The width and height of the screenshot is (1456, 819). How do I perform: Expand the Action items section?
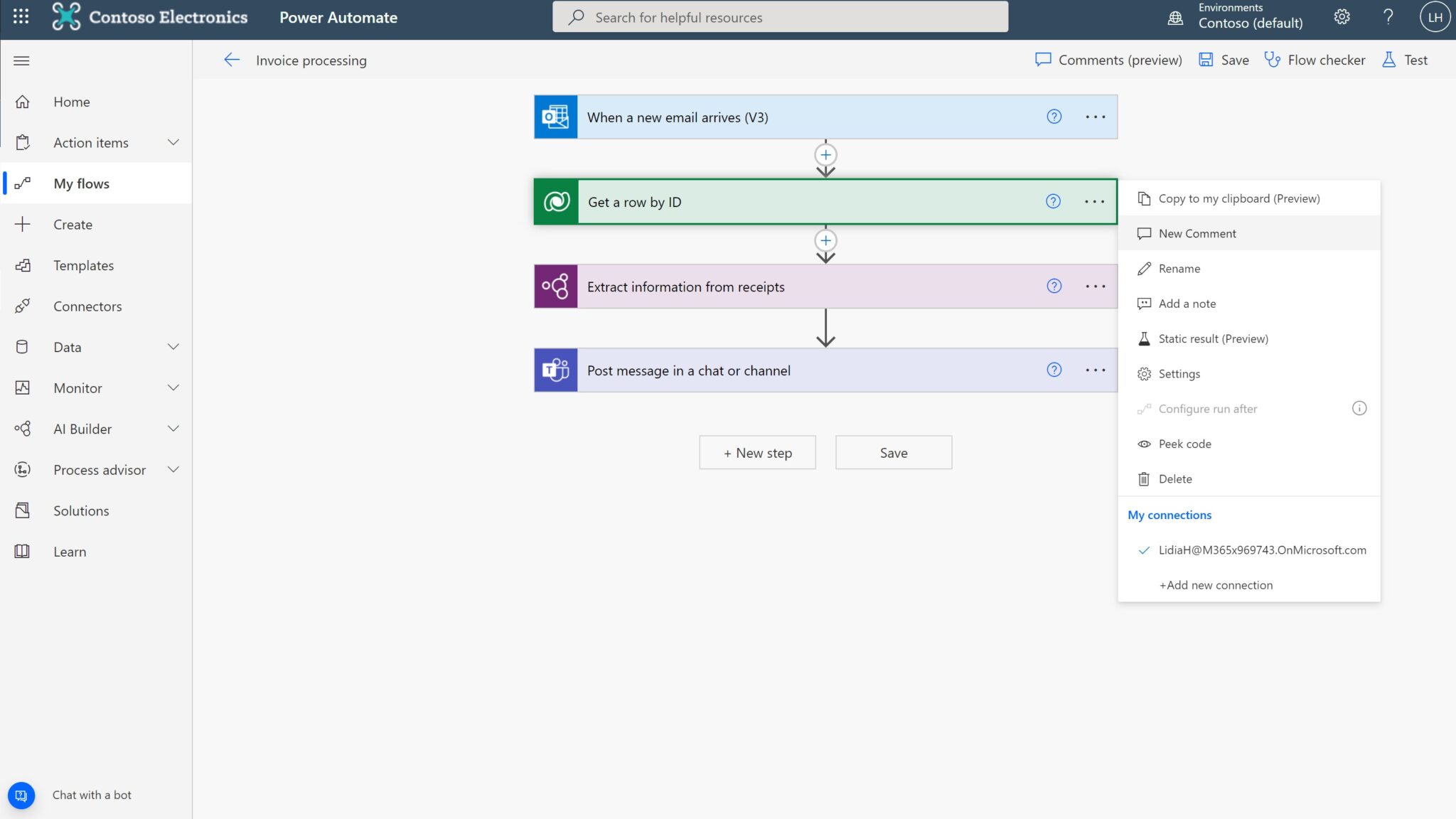[173, 142]
